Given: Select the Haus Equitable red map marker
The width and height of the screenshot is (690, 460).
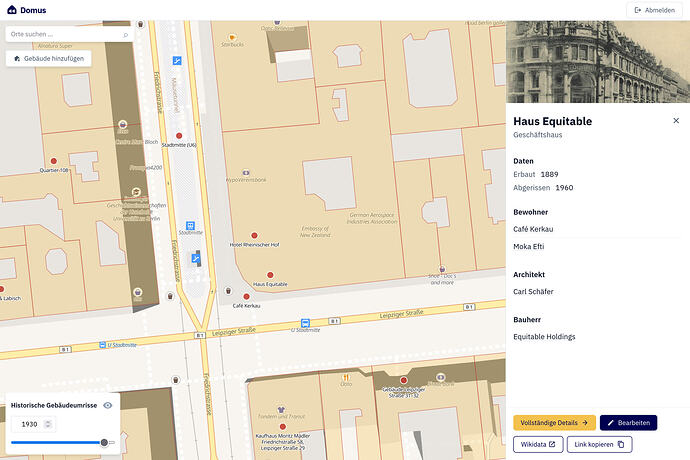Looking at the screenshot, I should (x=270, y=275).
